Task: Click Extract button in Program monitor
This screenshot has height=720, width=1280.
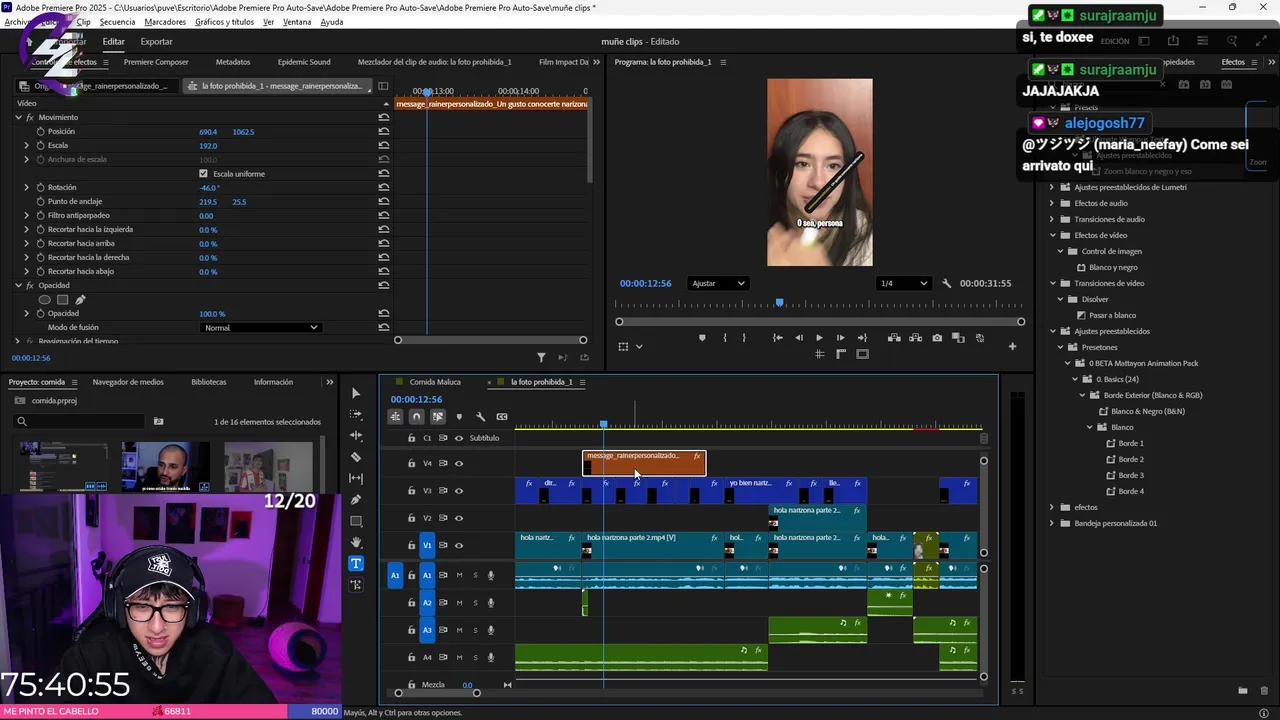Action: [915, 338]
